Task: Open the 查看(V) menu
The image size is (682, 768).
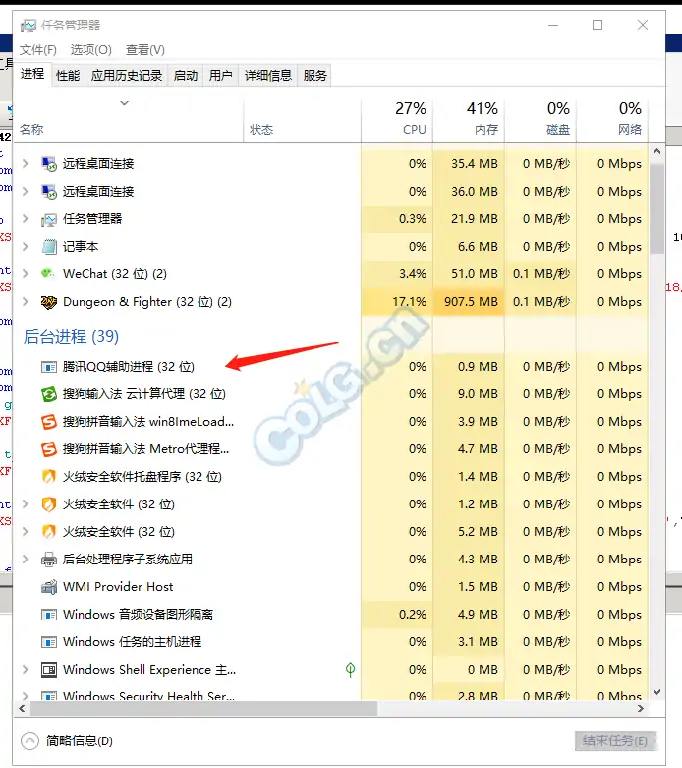Action: pos(145,49)
